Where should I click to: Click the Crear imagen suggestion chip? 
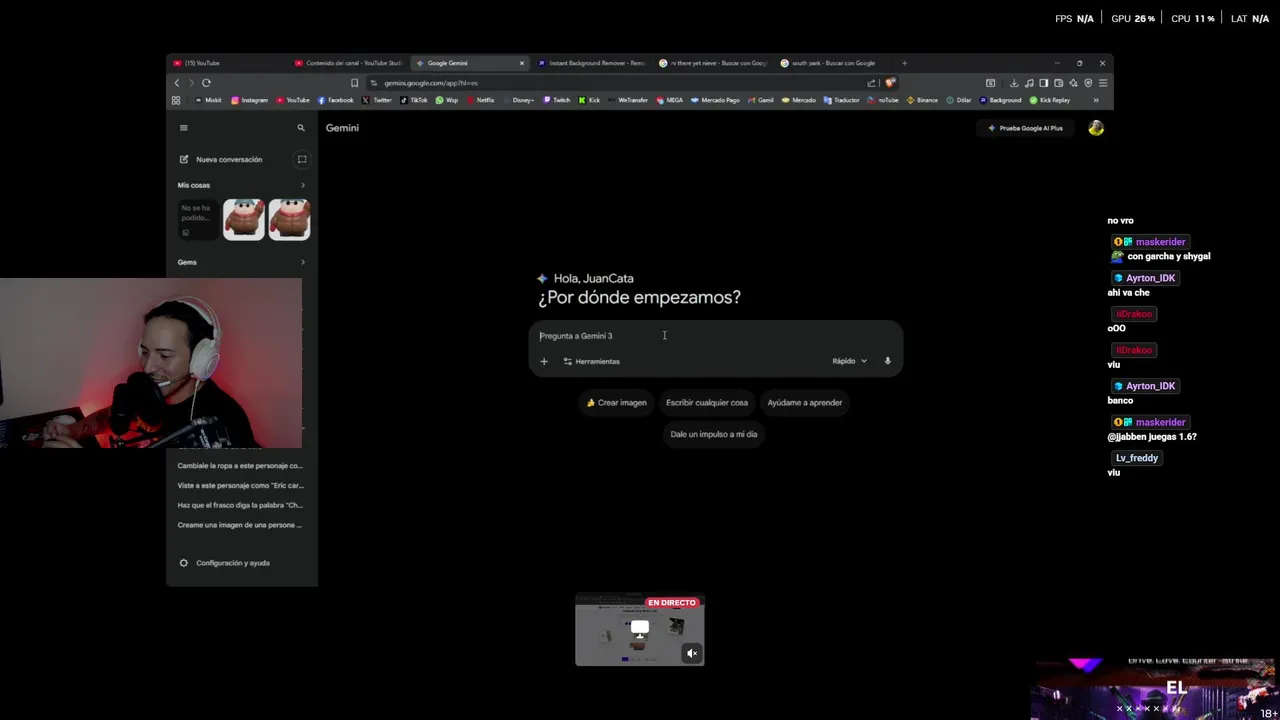[x=617, y=403]
